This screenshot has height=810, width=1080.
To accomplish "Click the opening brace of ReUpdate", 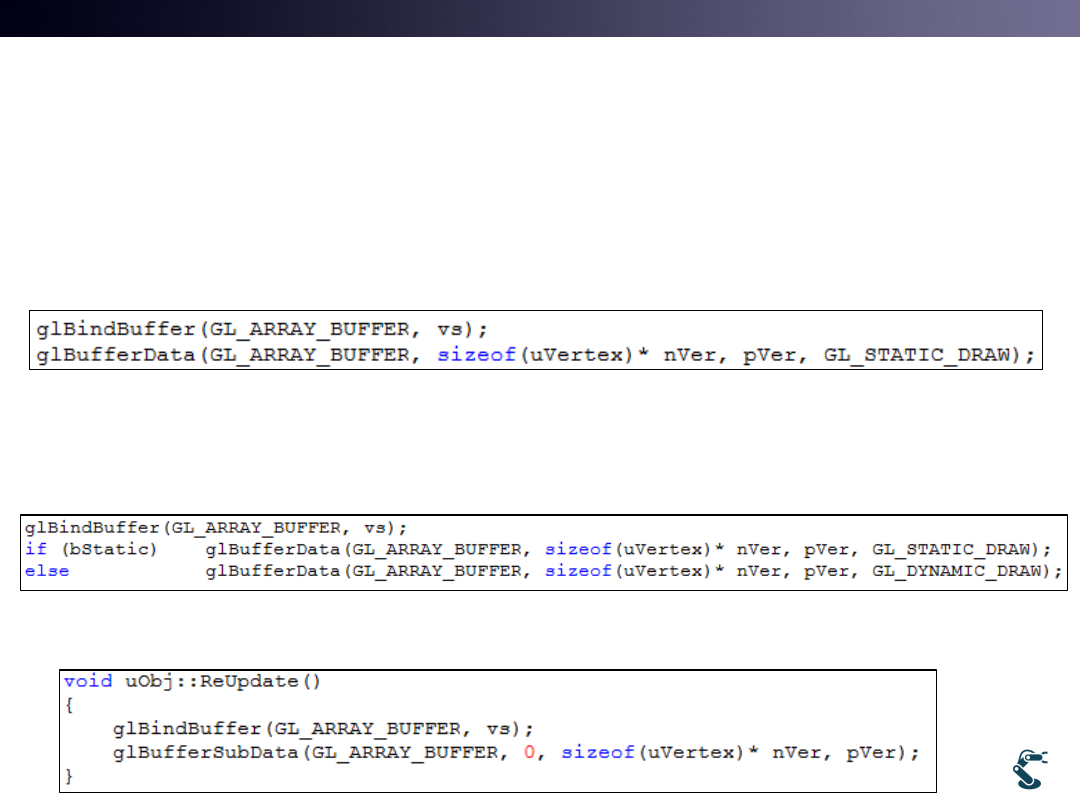I will point(69,704).
